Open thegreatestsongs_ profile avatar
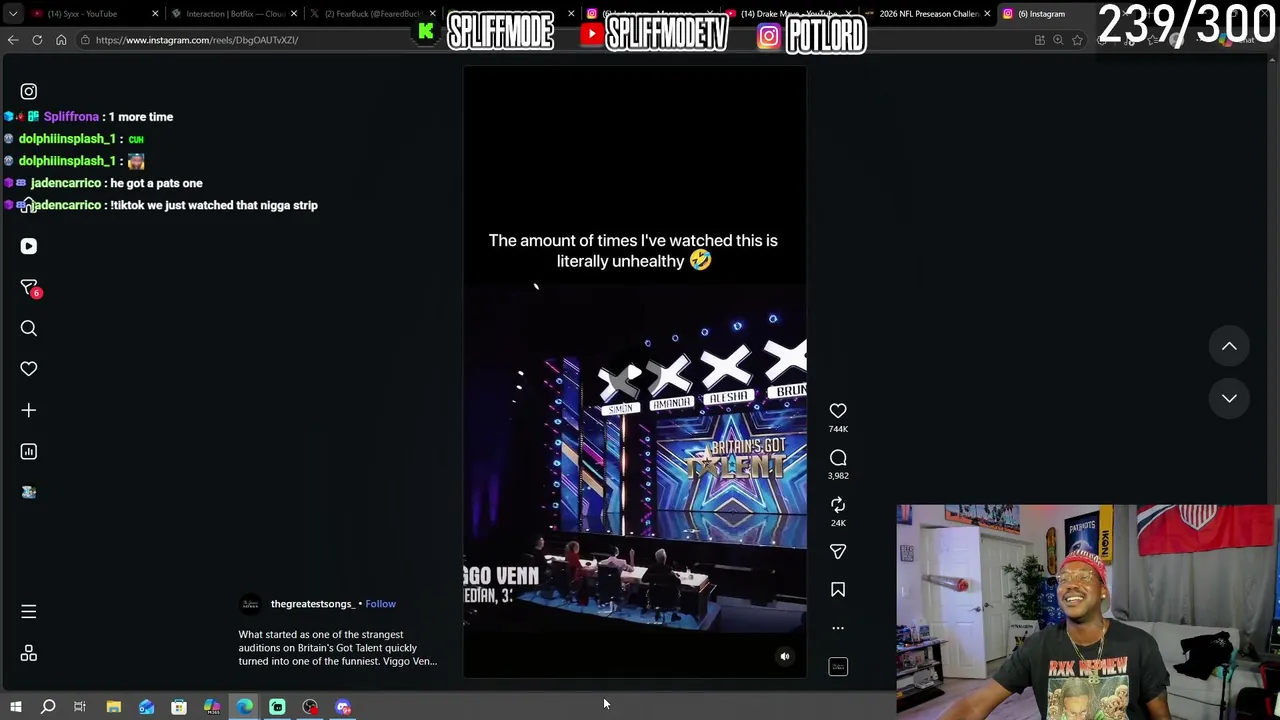Image resolution: width=1280 pixels, height=720 pixels. [x=250, y=604]
